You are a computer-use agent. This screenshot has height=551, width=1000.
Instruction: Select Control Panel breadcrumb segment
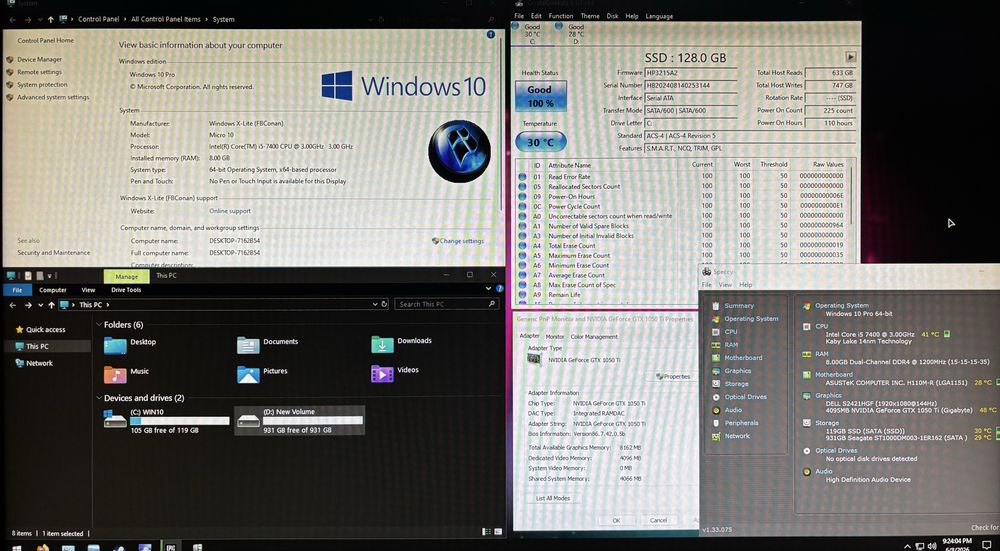point(98,19)
